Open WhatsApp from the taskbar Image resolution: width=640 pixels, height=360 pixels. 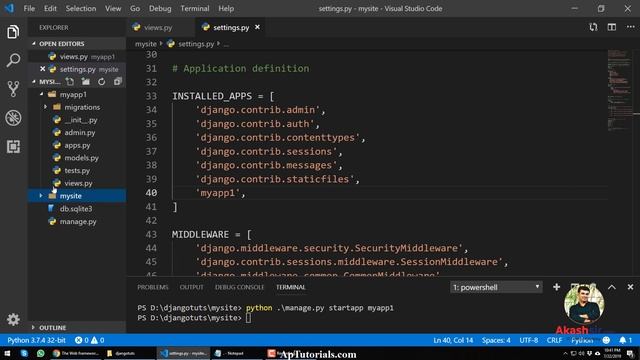(40, 353)
